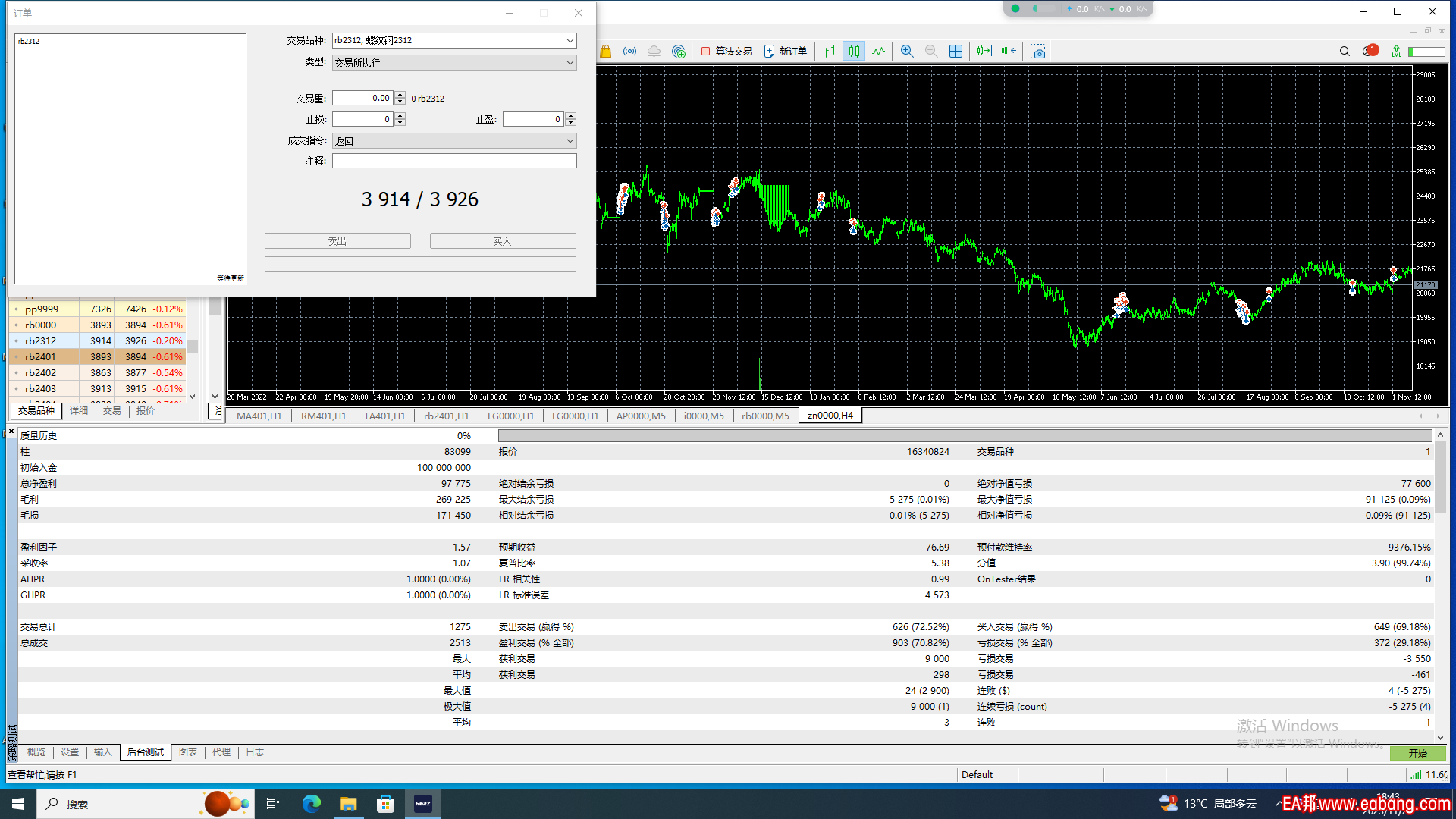Open the tile windows grid icon
Viewport: 1456px width, 819px height.
point(955,52)
